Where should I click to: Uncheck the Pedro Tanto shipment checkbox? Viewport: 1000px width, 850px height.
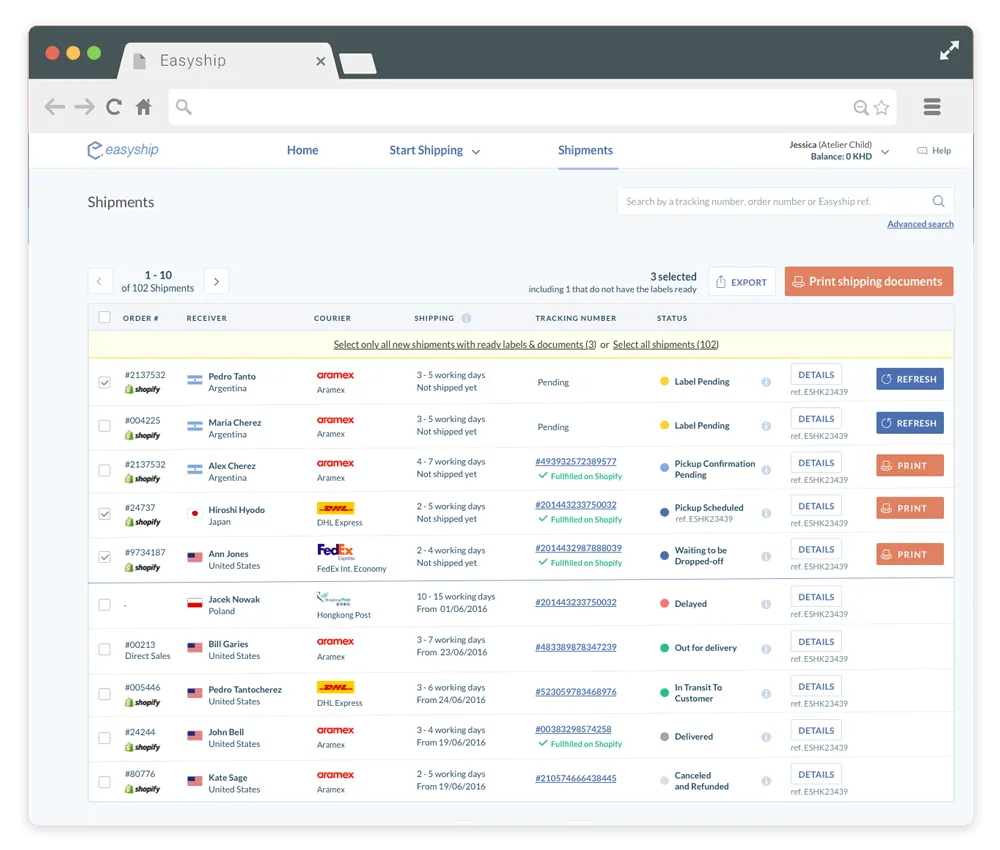point(105,382)
